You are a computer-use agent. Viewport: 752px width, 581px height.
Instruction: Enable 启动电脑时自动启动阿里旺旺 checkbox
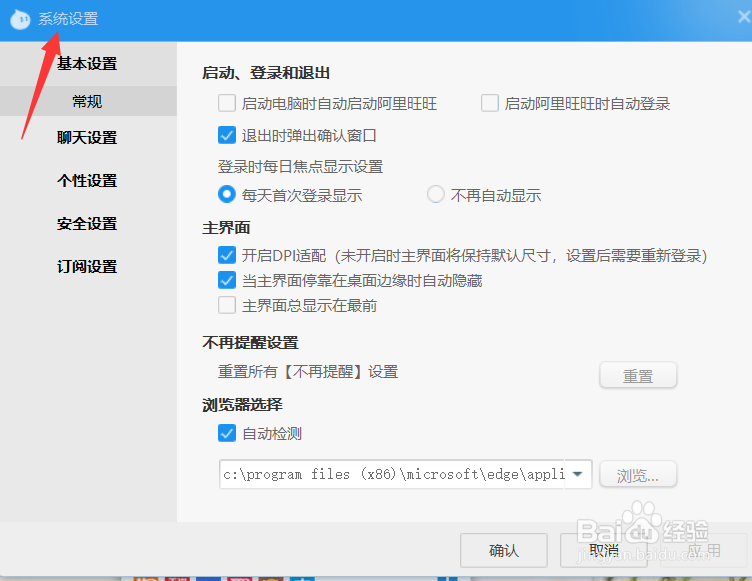click(227, 103)
